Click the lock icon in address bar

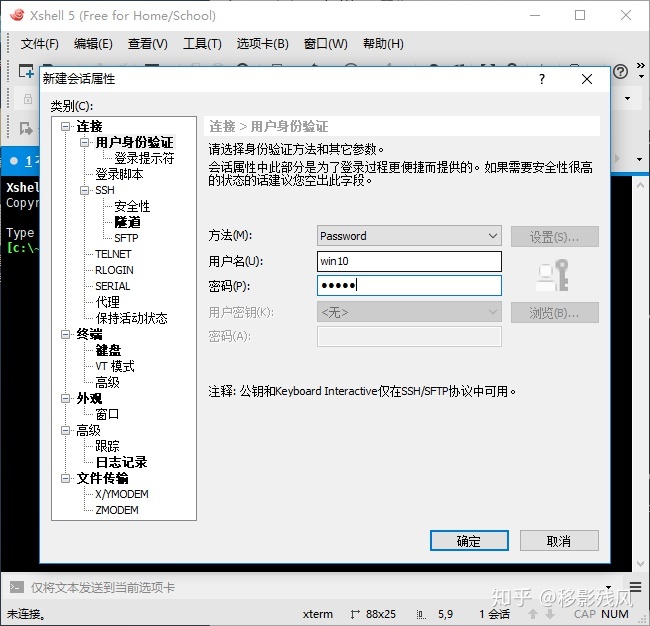28,99
